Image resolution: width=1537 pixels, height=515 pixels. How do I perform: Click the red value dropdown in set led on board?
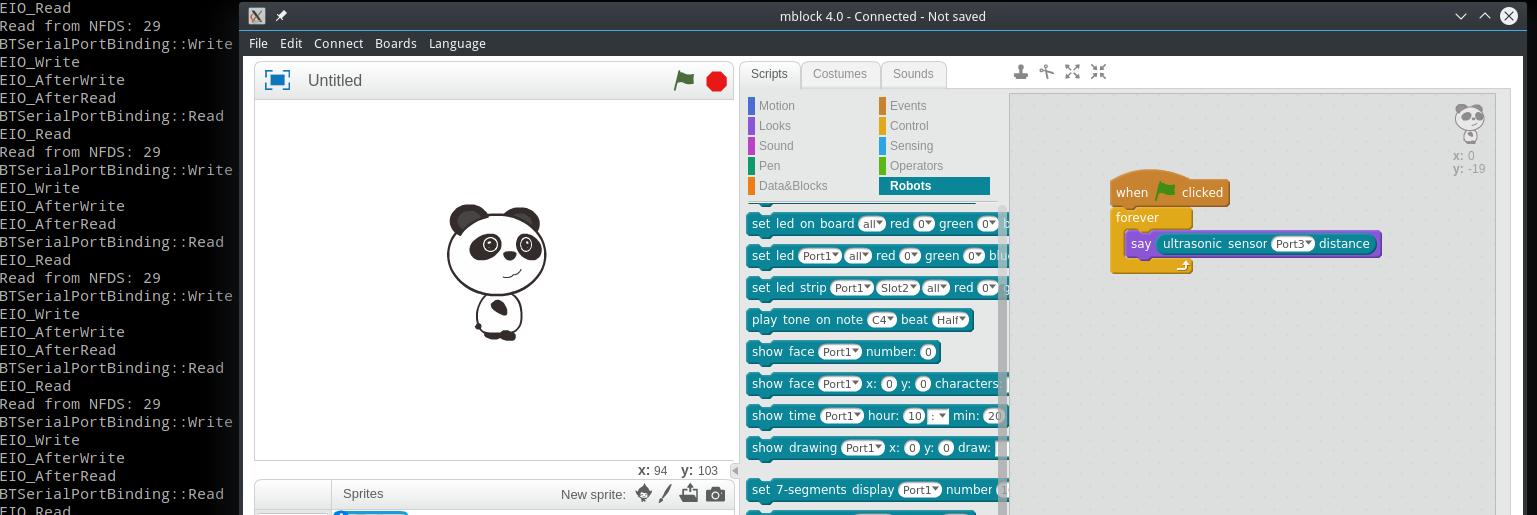[925, 224]
